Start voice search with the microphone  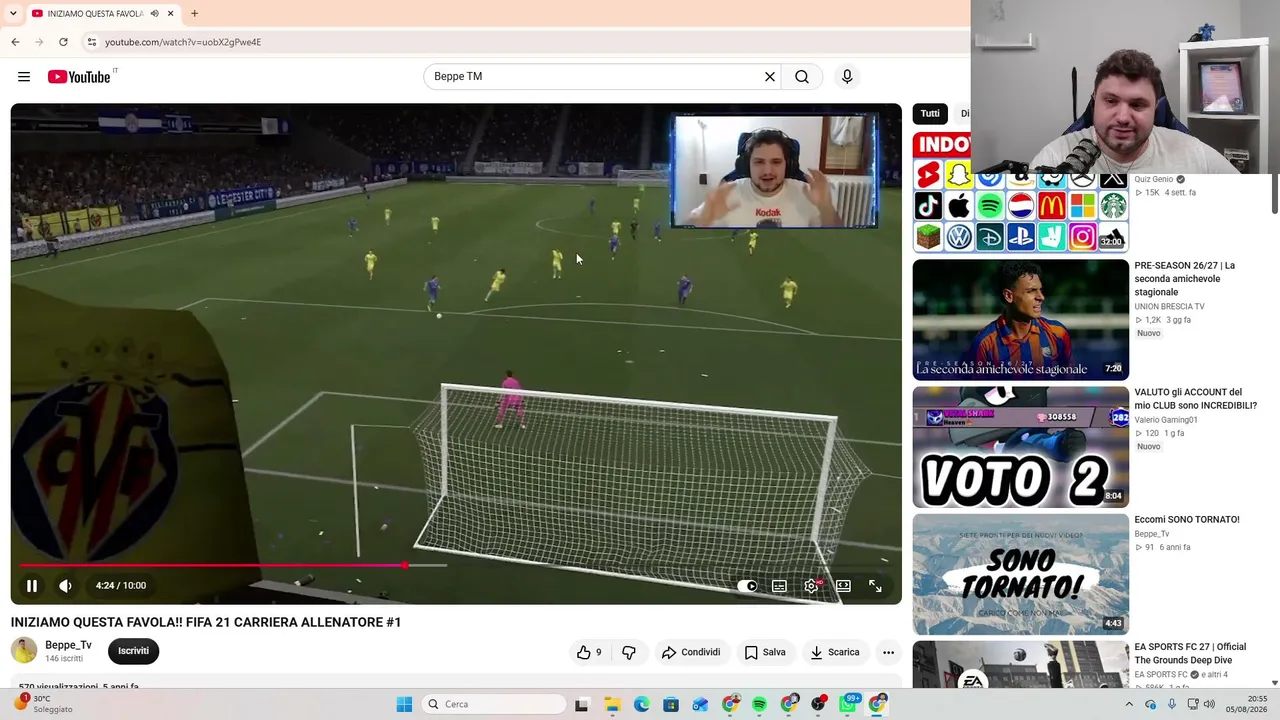(x=847, y=77)
